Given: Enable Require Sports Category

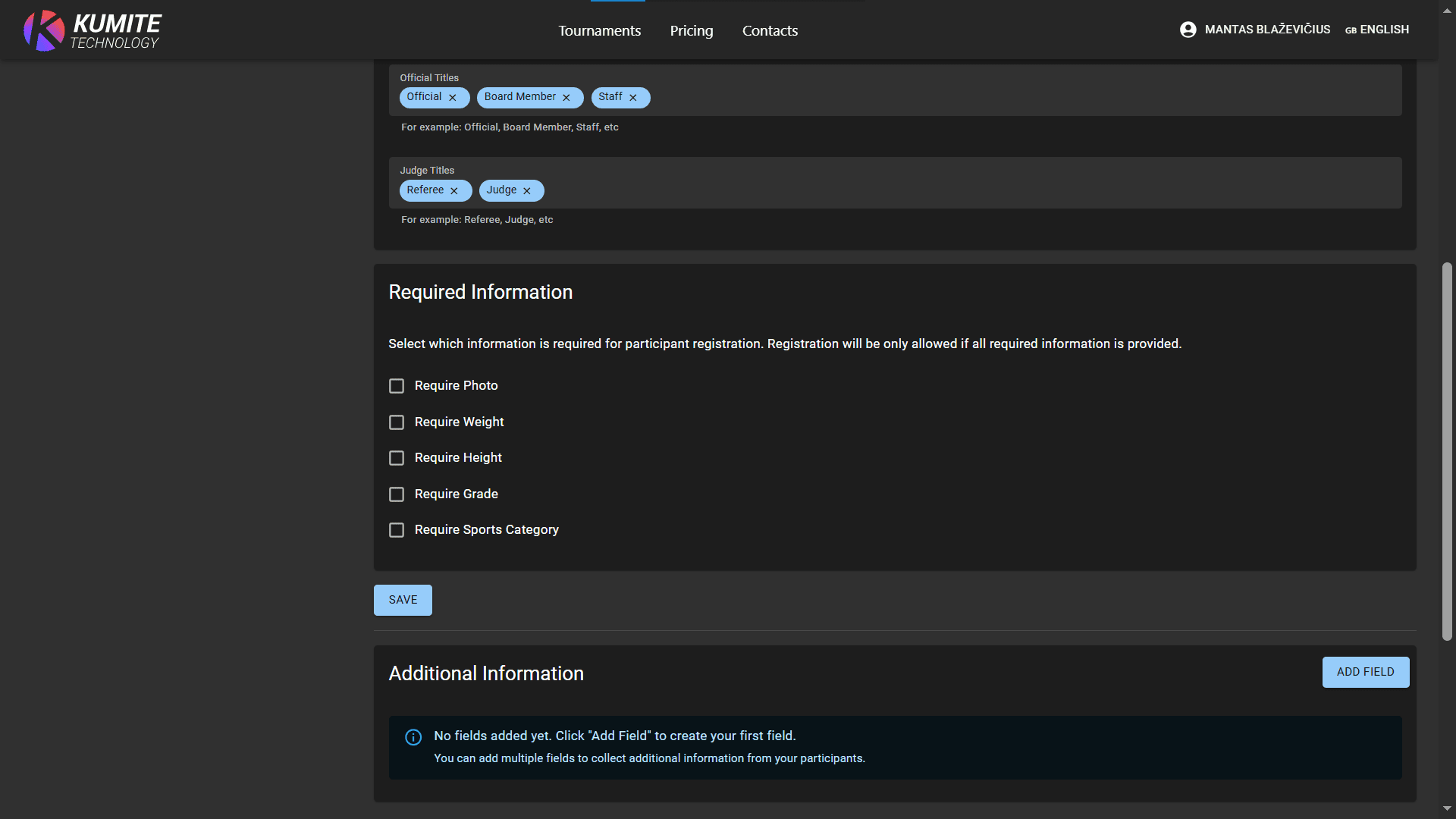Looking at the screenshot, I should click(397, 529).
